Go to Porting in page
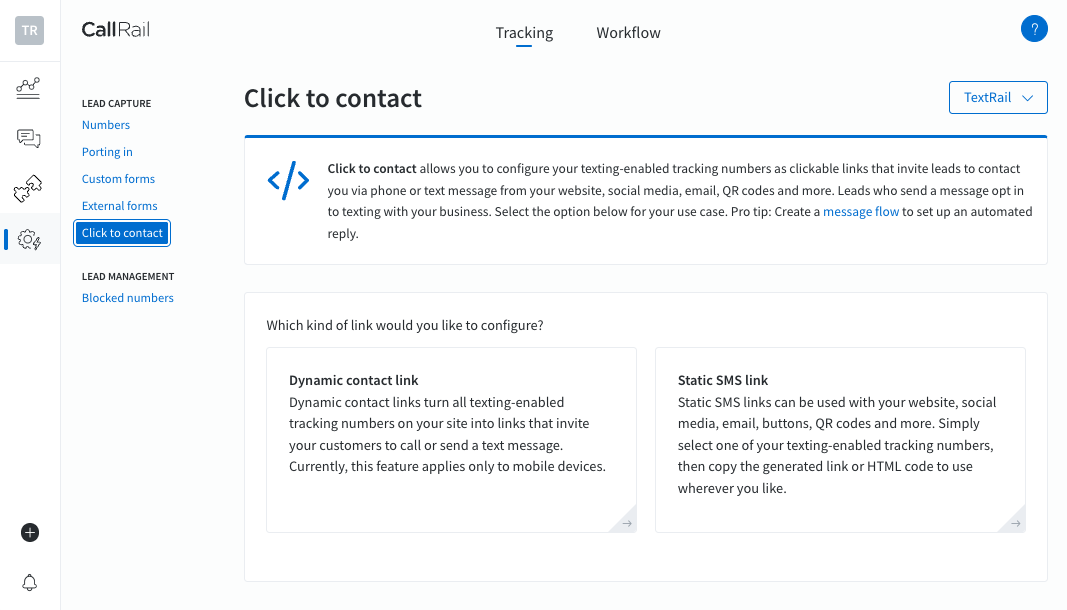 [x=107, y=152]
